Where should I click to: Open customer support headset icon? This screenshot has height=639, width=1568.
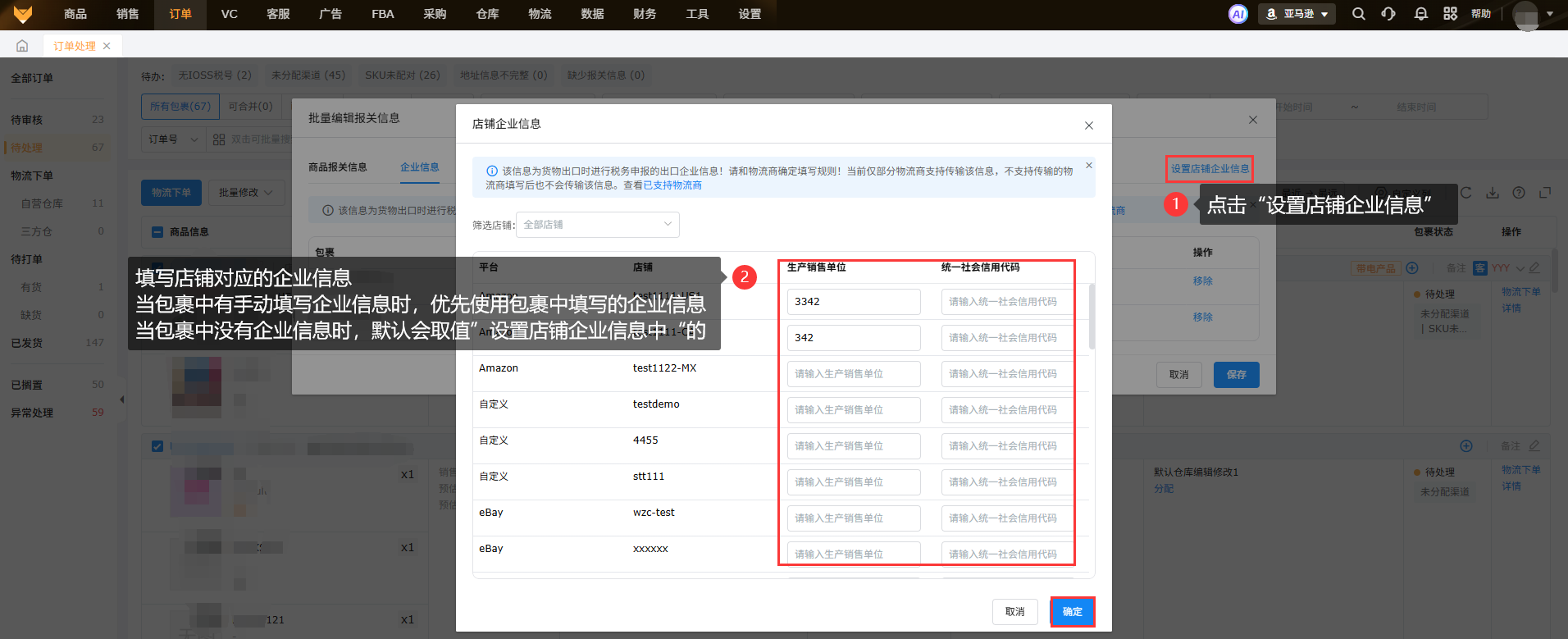1388,14
